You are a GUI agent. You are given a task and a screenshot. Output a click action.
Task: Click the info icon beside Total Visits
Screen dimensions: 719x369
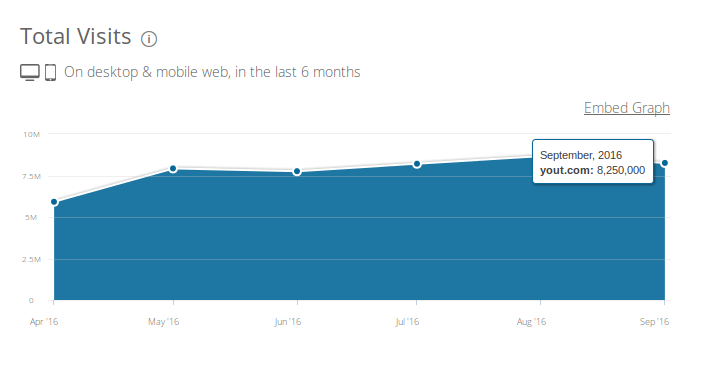click(149, 39)
